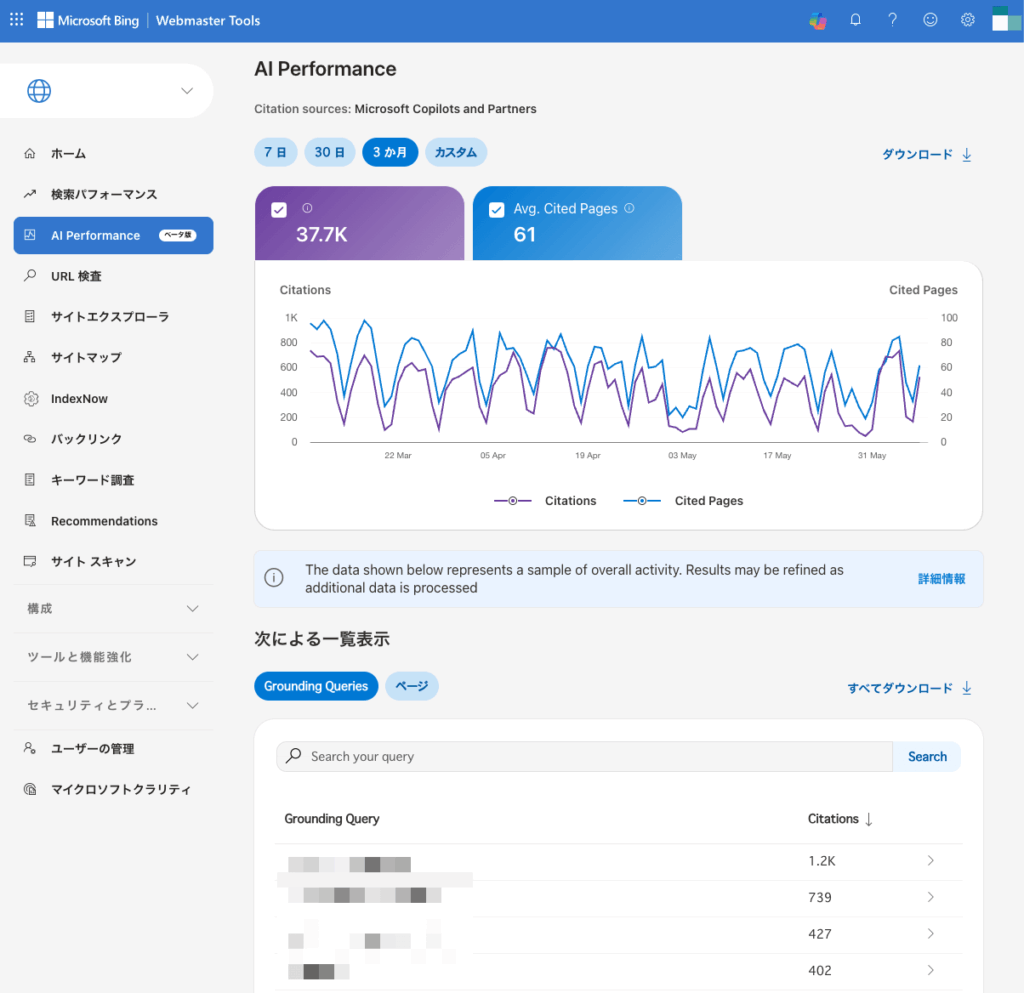Click the Grounding Query column header
Image resolution: width=1024 pixels, height=993 pixels.
tap(332, 819)
